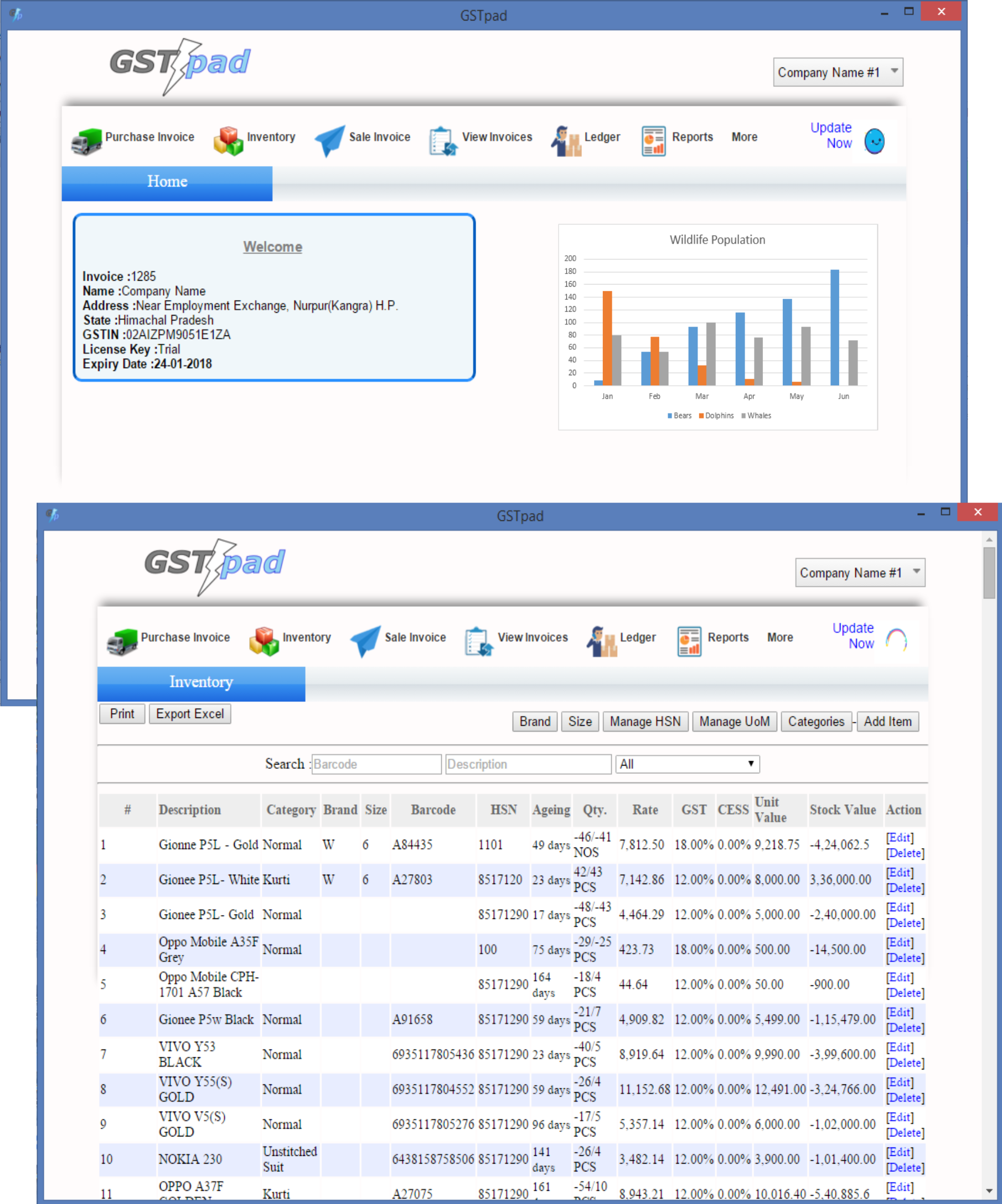The width and height of the screenshot is (1002, 1204).
Task: Click View Invoices clipboard icon in Home window
Action: [x=443, y=141]
